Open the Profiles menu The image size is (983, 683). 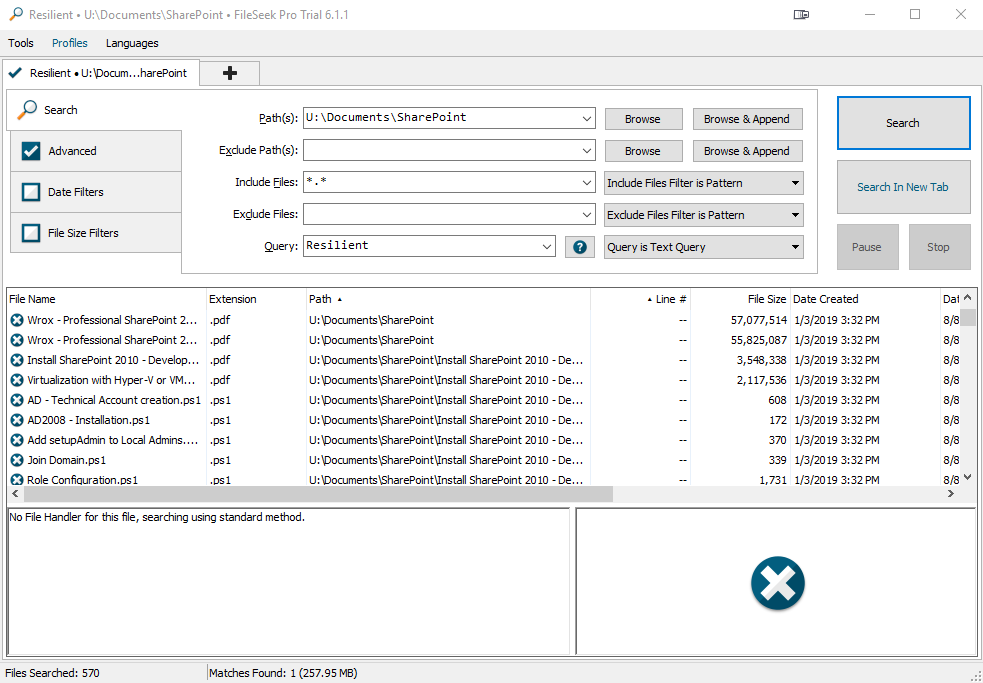70,43
